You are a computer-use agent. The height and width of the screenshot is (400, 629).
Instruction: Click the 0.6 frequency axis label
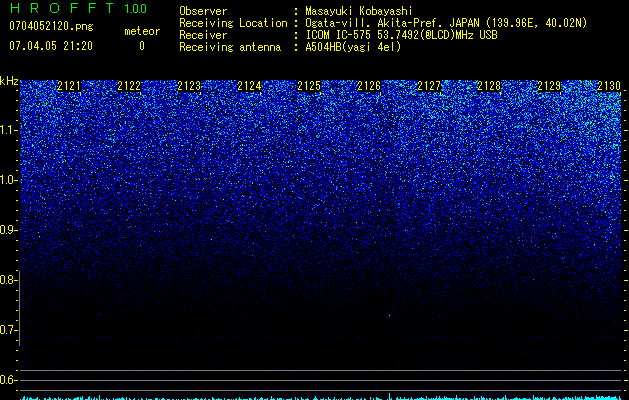[8, 380]
